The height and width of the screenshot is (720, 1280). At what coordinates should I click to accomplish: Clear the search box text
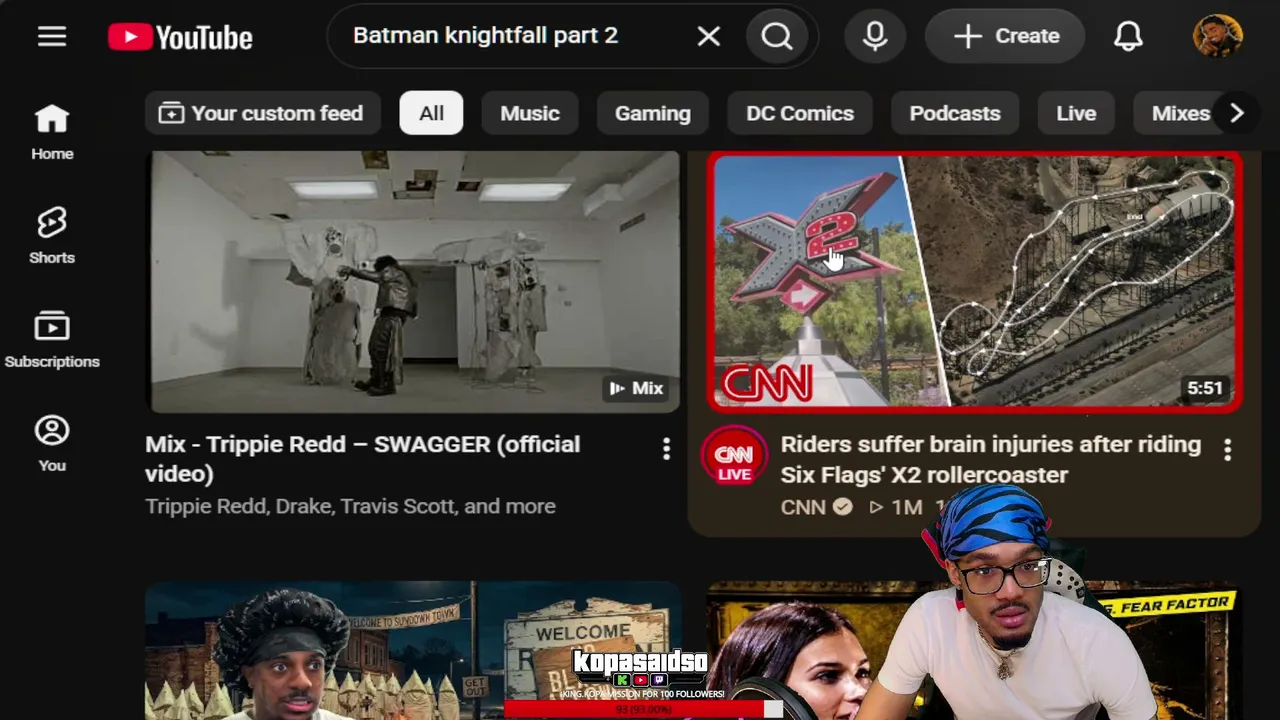point(708,37)
